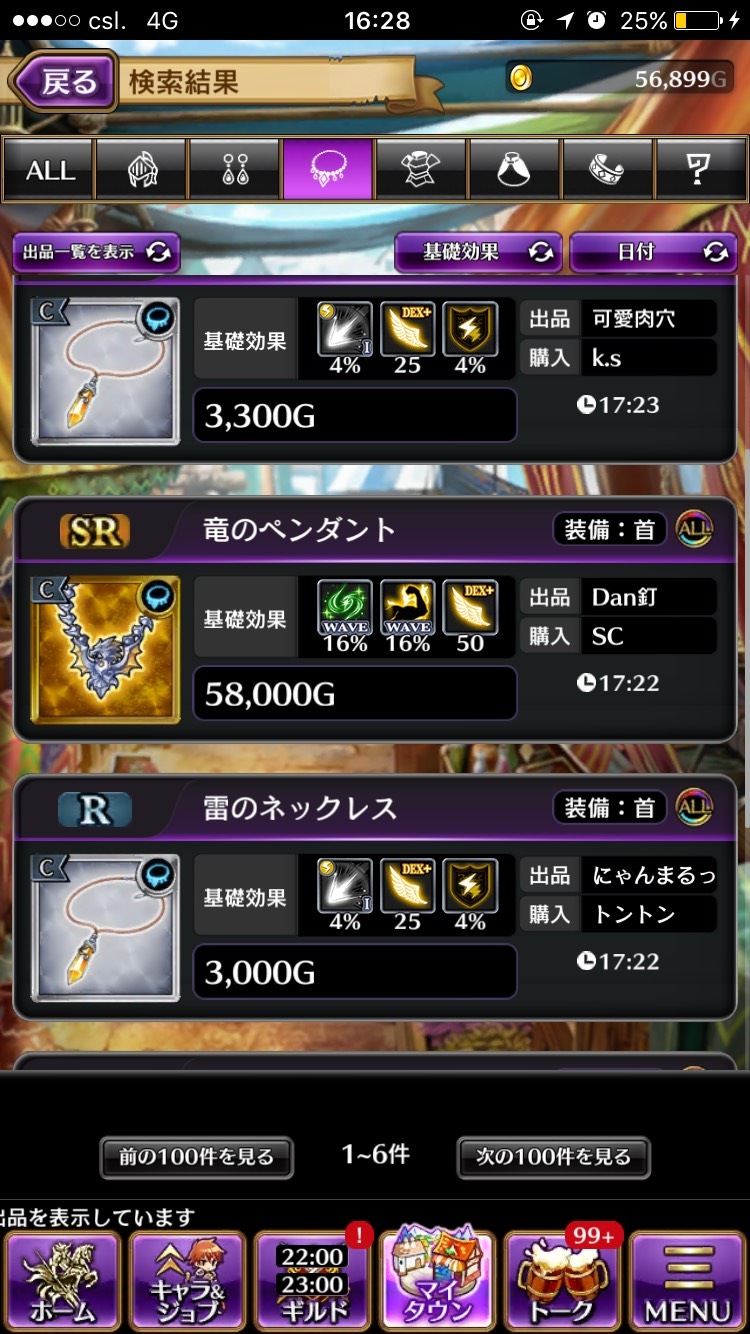Toggle the 基礎効果 sort button
750x1334 pixels.
click(x=478, y=253)
